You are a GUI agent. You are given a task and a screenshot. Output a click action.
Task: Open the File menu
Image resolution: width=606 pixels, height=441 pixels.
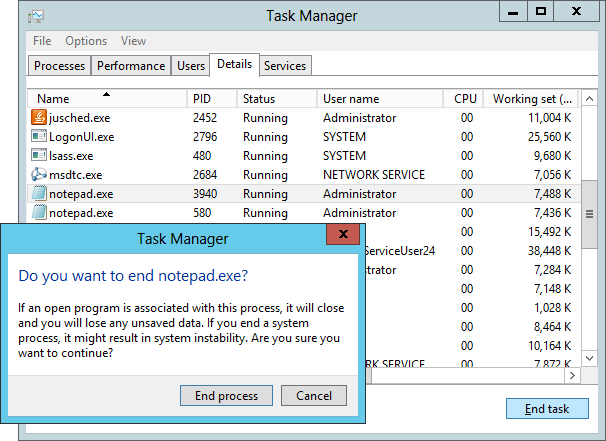coord(42,41)
